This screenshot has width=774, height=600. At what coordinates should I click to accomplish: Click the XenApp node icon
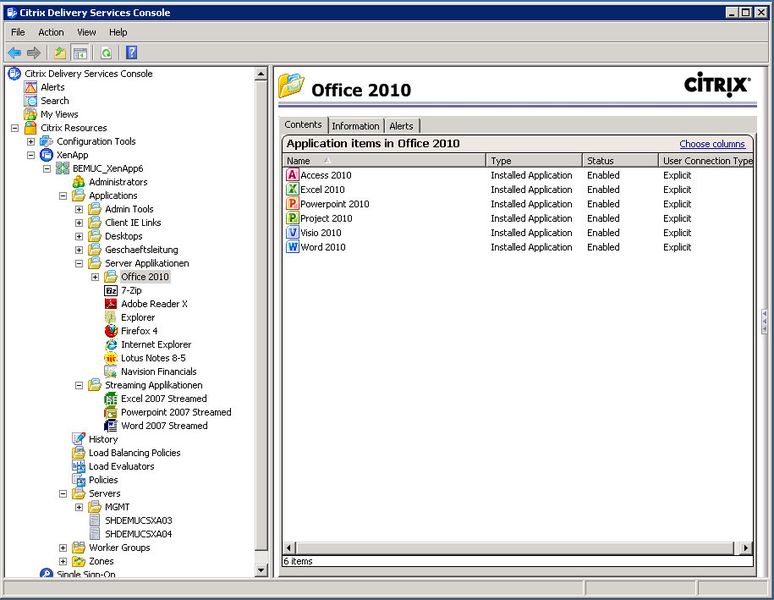[46, 155]
